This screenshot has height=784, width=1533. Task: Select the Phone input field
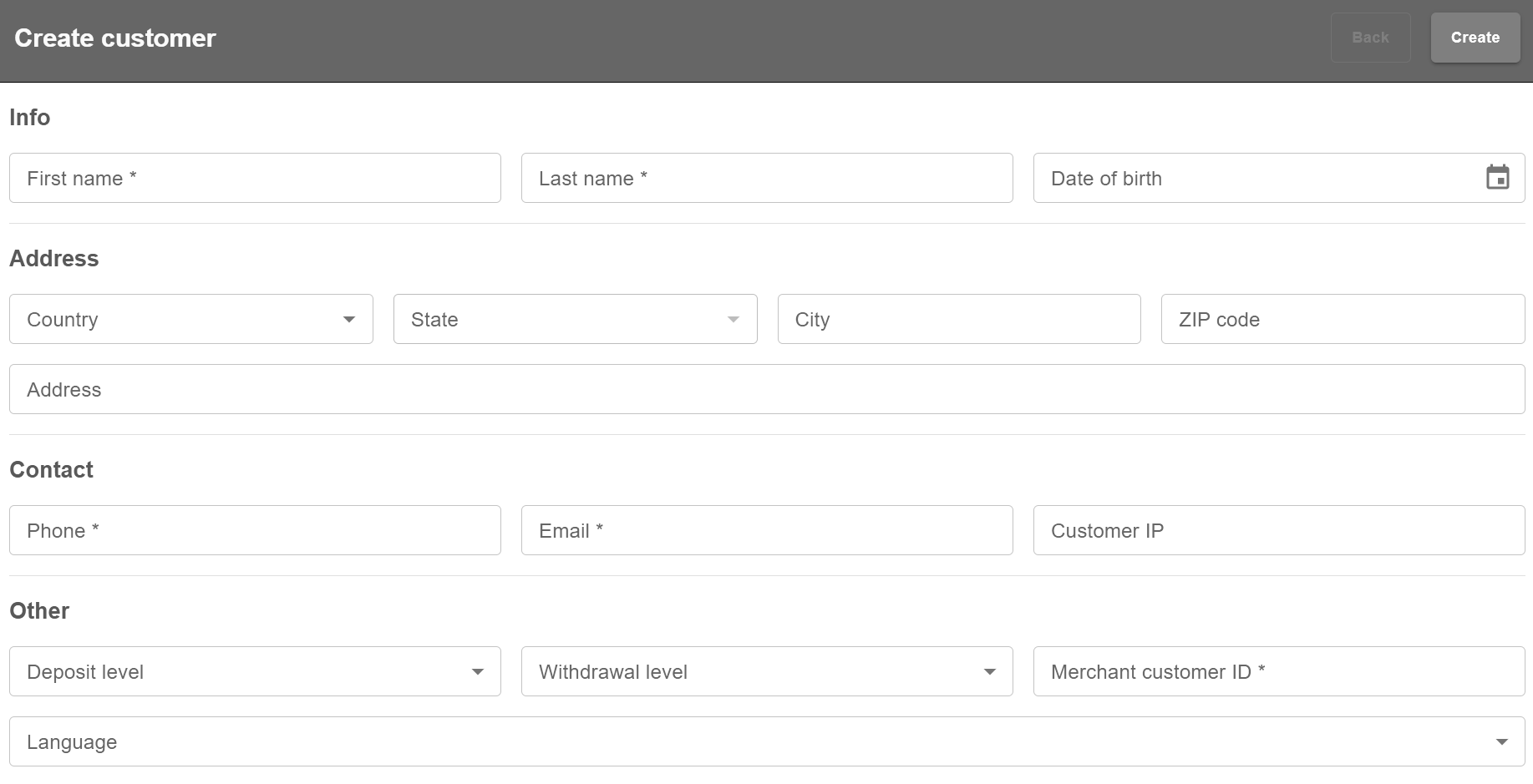[255, 530]
